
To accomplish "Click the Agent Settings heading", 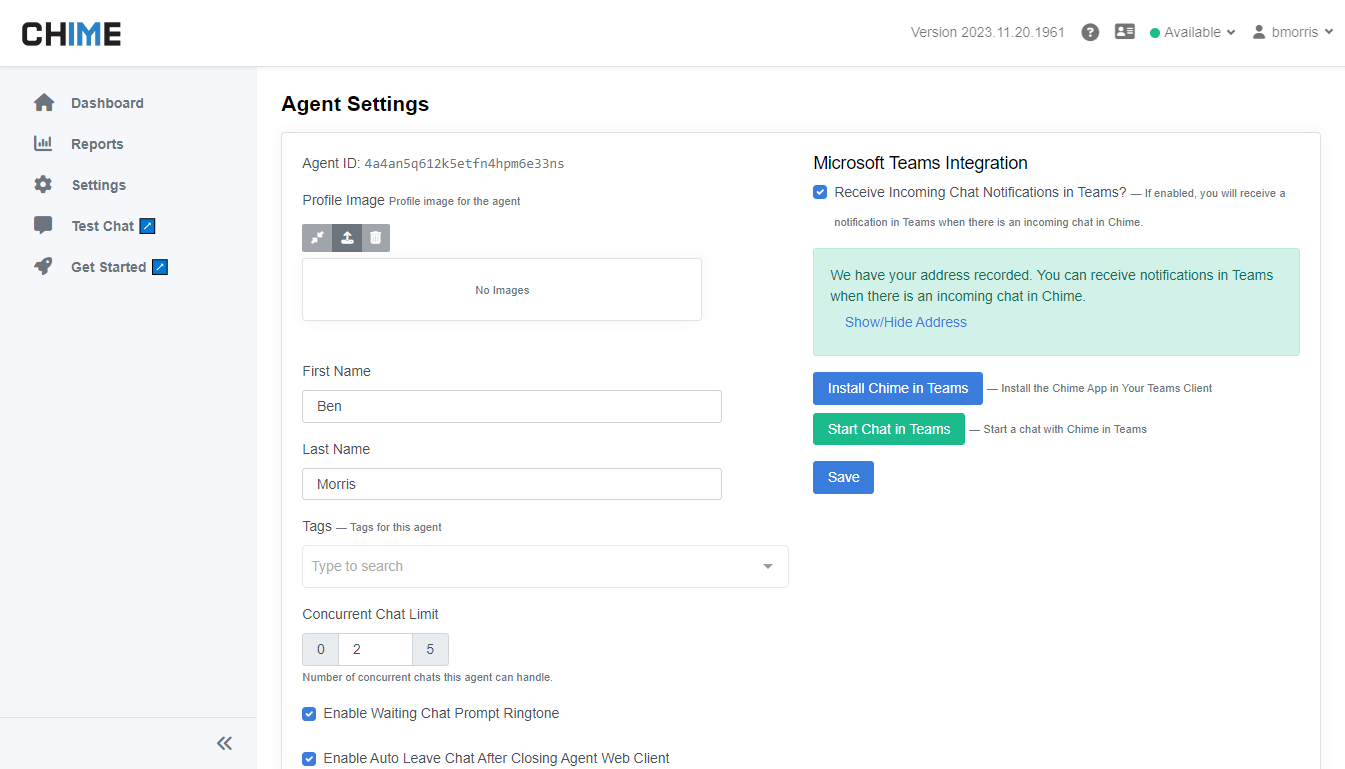I will point(355,104).
